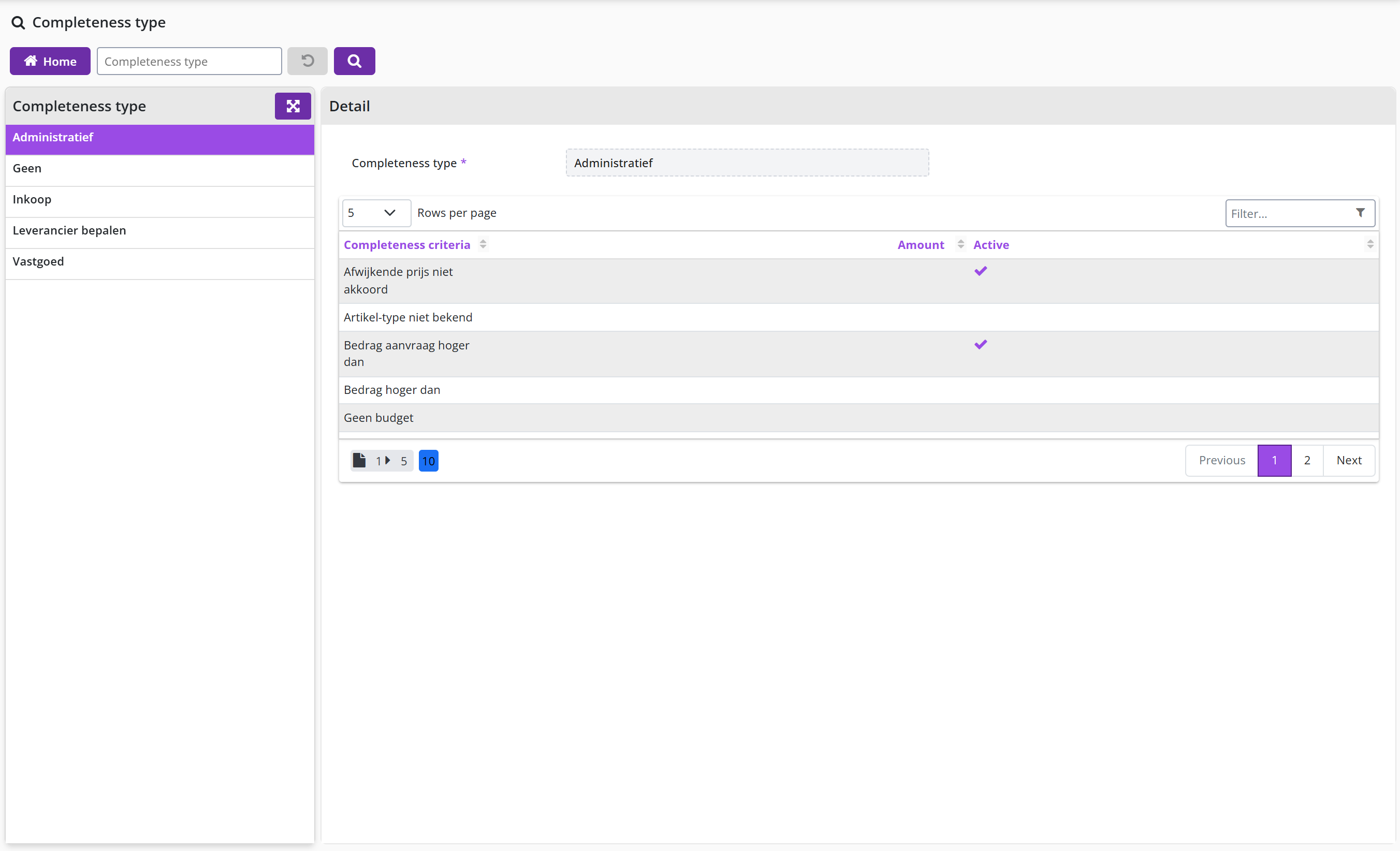Screen dimensions: 1400x851
Task: Click the expand panel icon in Completeness type header
Action: [x=293, y=106]
